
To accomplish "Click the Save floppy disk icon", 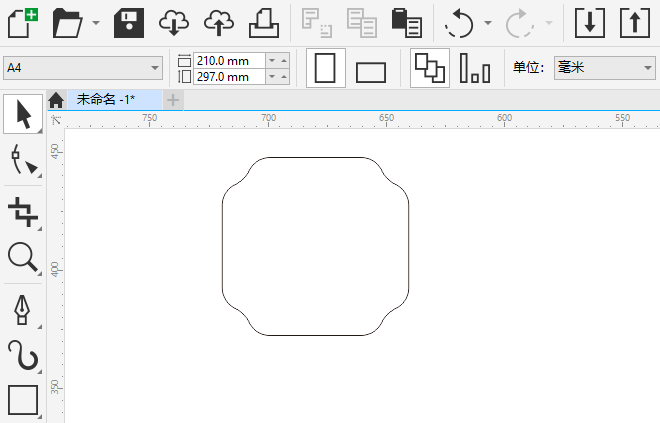I will [130, 22].
